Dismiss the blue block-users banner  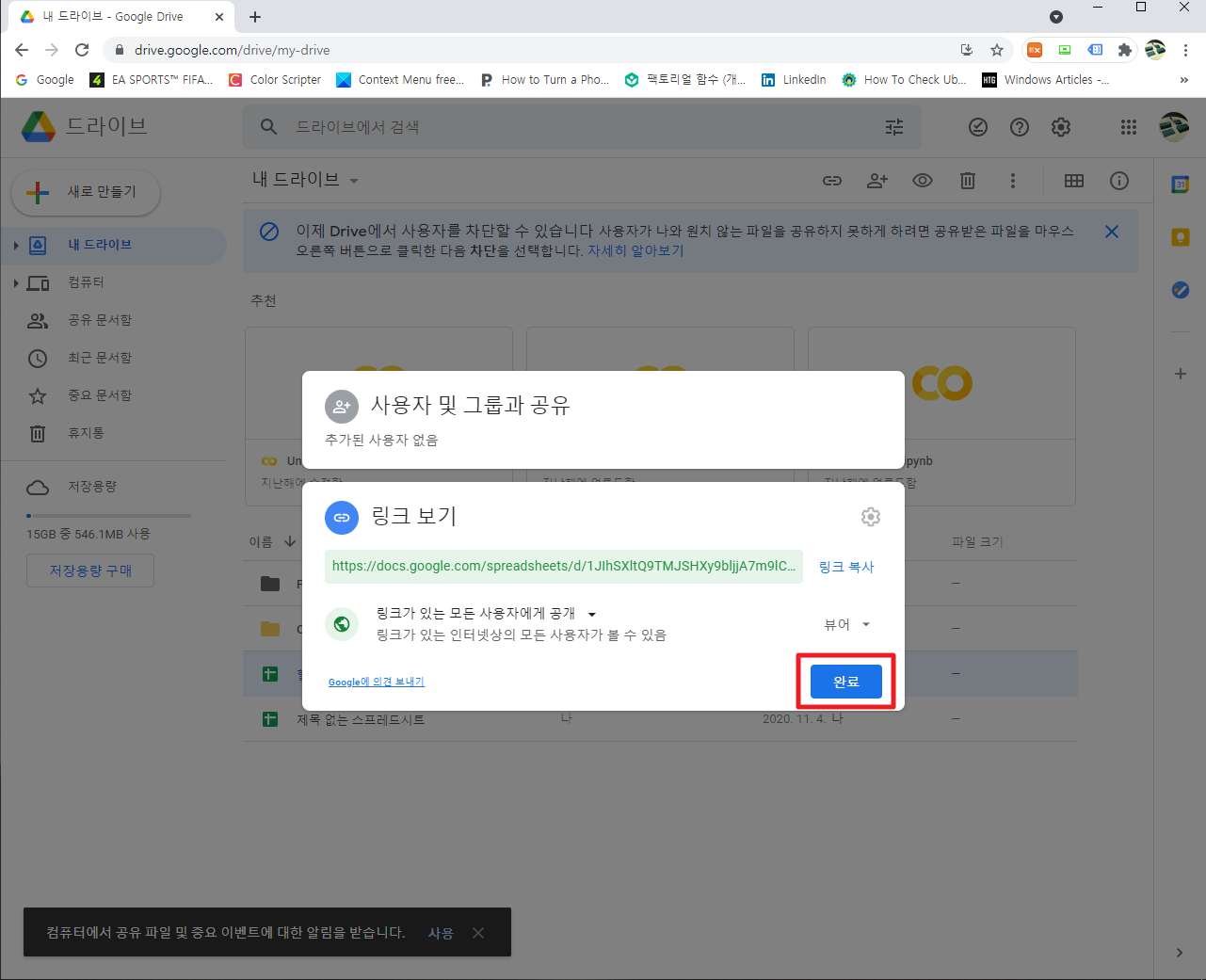click(1112, 232)
